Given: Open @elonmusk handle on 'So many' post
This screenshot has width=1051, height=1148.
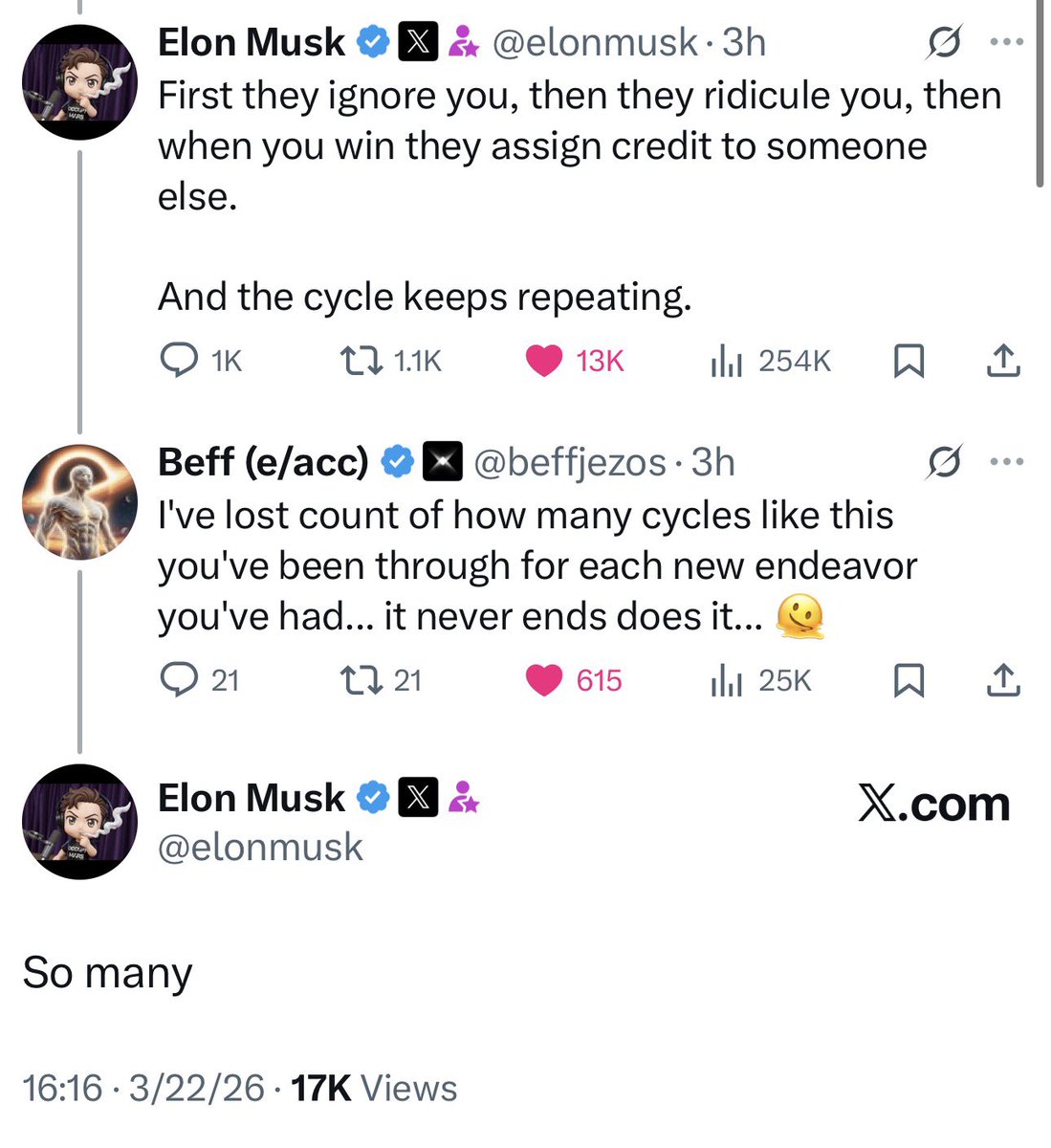Looking at the screenshot, I should [260, 848].
